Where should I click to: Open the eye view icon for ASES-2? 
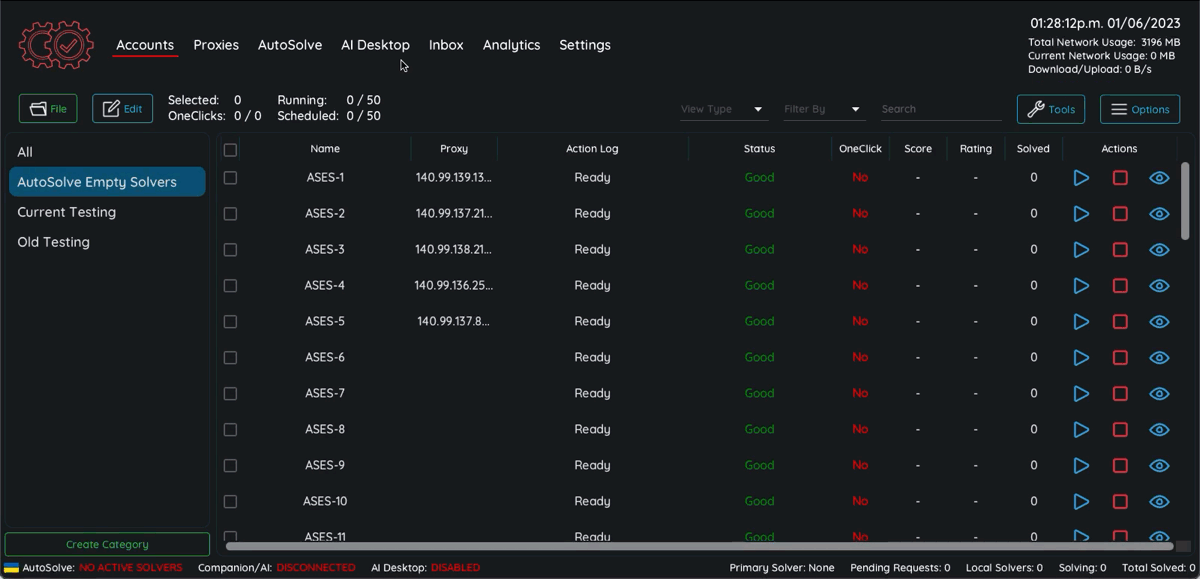[x=1159, y=214]
